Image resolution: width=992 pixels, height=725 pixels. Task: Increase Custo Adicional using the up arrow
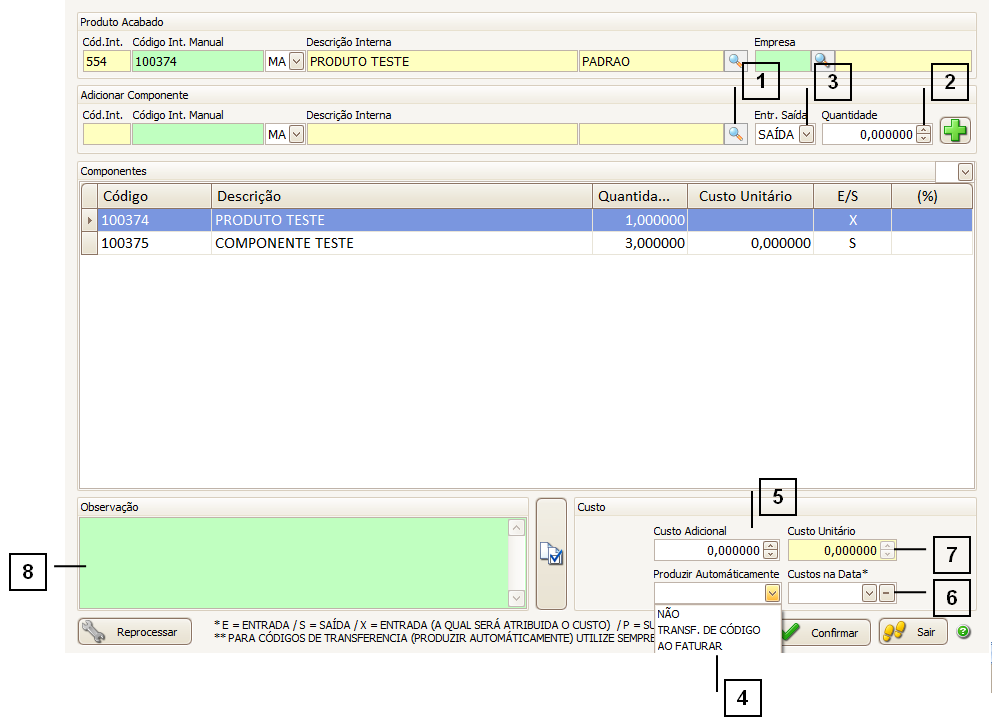[x=770, y=545]
